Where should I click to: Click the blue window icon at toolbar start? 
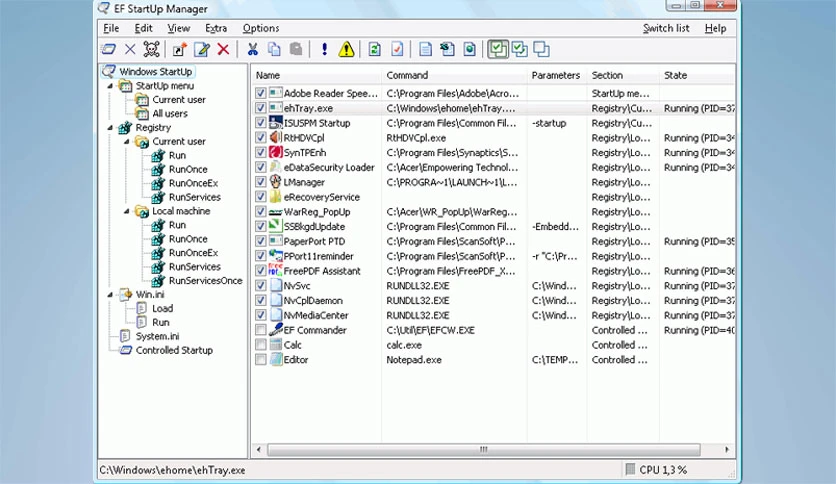click(109, 50)
